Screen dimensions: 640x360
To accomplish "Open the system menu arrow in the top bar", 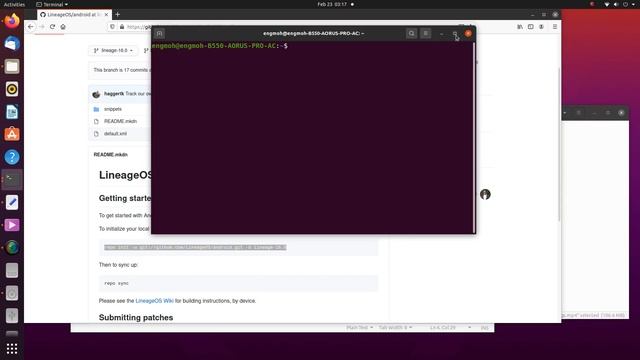I will tap(633, 4).
